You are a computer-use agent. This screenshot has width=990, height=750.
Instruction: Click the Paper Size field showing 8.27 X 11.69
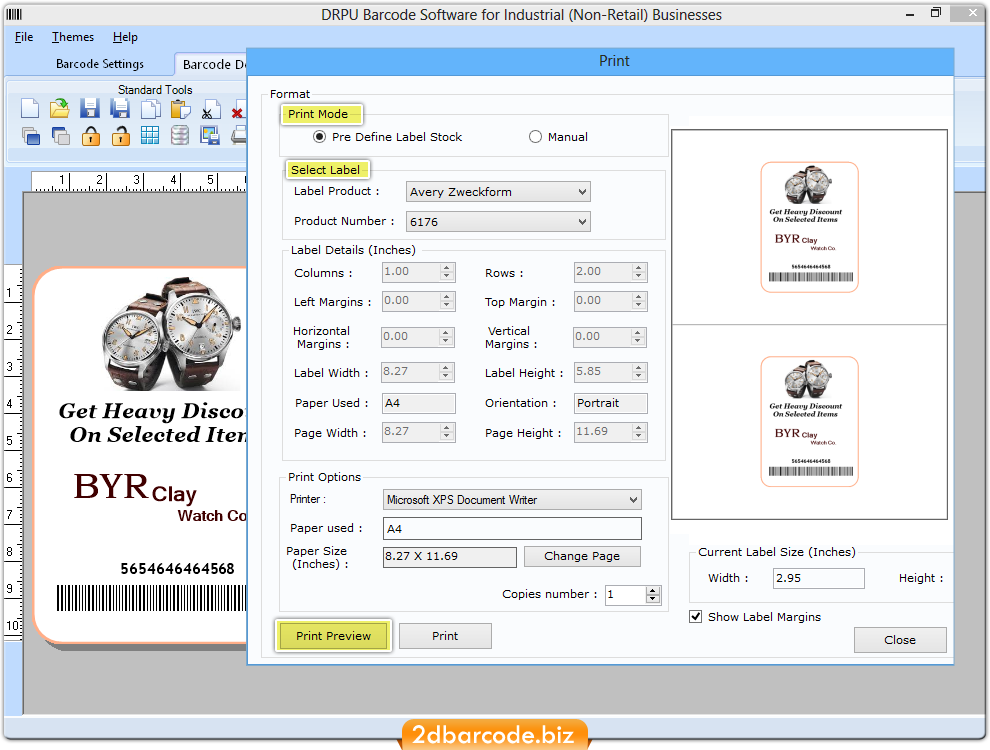point(450,557)
